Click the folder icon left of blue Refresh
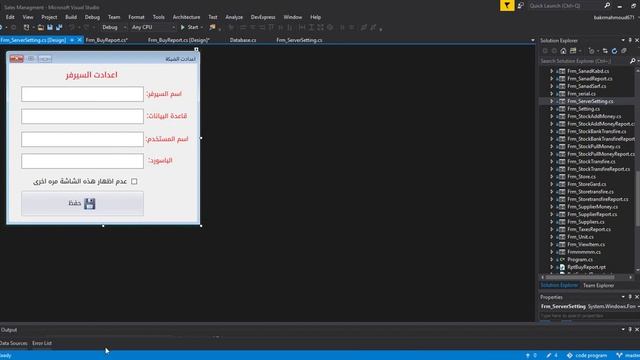 click(605, 51)
